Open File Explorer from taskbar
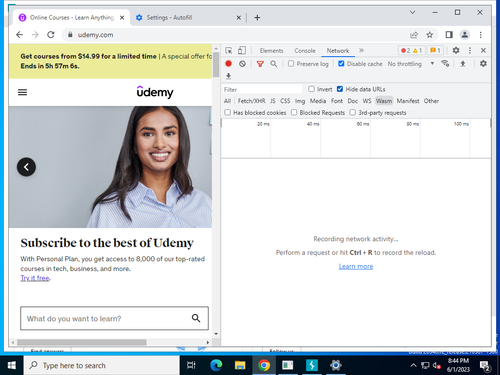 pyautogui.click(x=240, y=365)
